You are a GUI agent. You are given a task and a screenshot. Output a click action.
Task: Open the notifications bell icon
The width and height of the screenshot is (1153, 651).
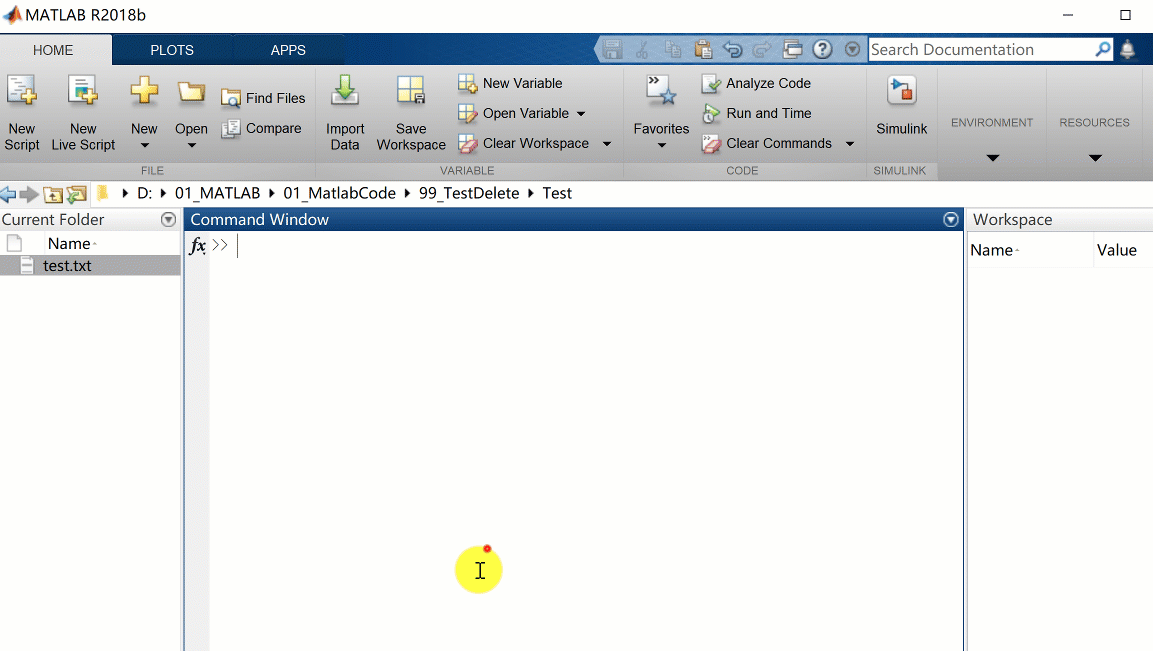1127,49
